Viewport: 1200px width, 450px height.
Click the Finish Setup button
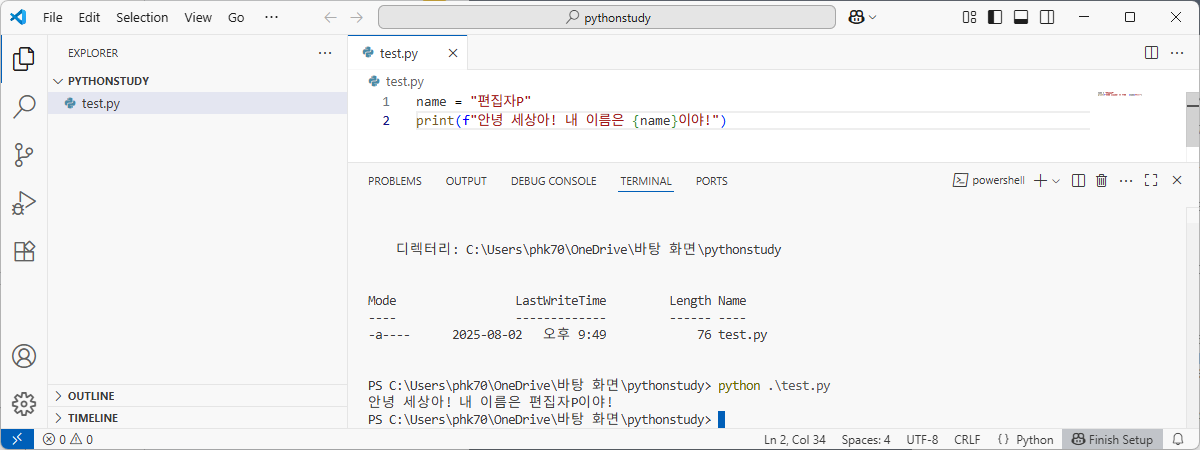pyautogui.click(x=1112, y=439)
